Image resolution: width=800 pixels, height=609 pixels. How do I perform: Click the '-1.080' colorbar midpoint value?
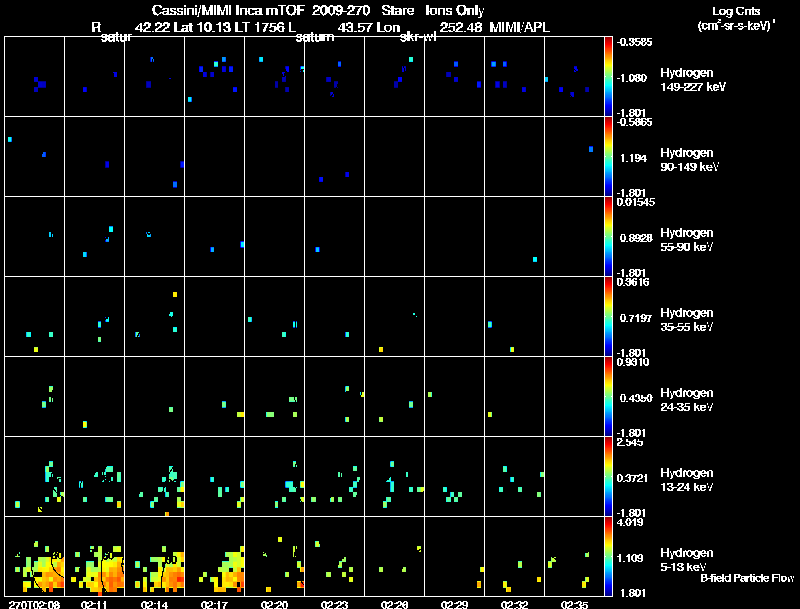(632, 78)
